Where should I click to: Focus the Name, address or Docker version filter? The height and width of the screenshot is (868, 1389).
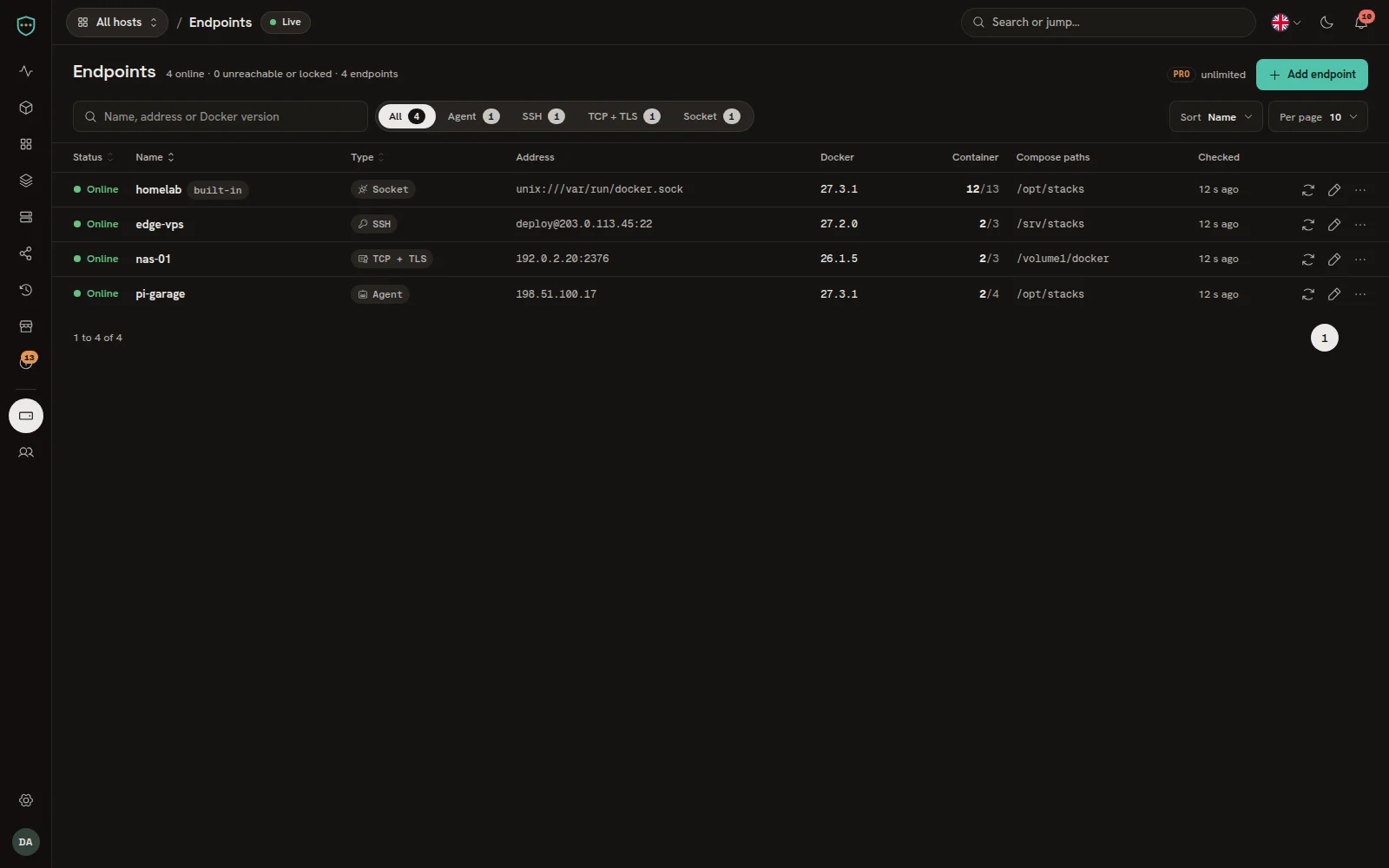pyautogui.click(x=221, y=116)
